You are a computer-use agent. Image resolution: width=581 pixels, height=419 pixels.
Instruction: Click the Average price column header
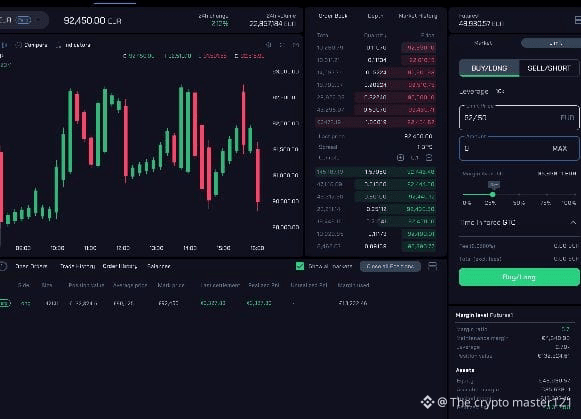pyautogui.click(x=130, y=285)
